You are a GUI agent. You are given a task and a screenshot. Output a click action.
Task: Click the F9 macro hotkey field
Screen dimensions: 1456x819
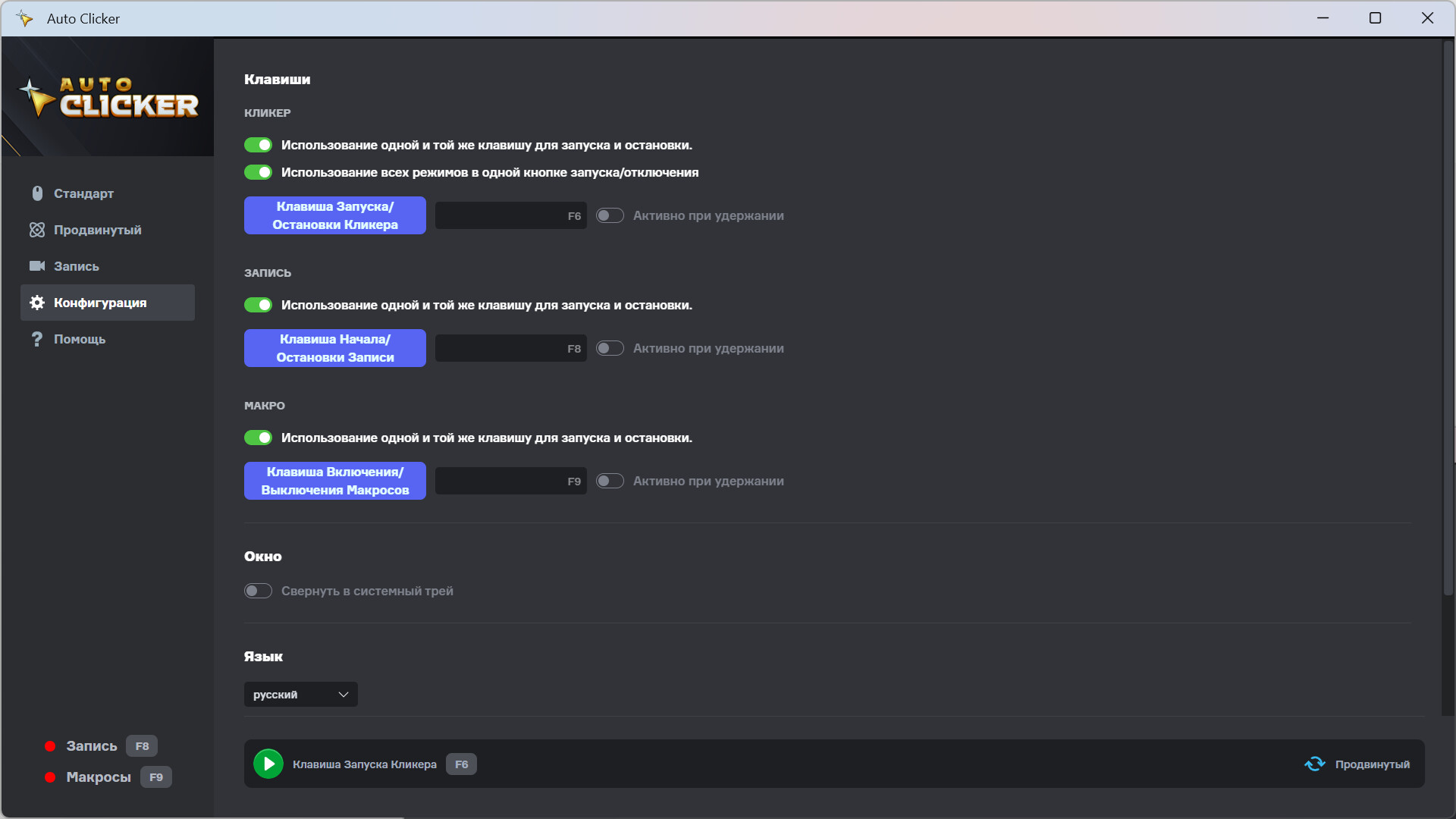(x=510, y=482)
